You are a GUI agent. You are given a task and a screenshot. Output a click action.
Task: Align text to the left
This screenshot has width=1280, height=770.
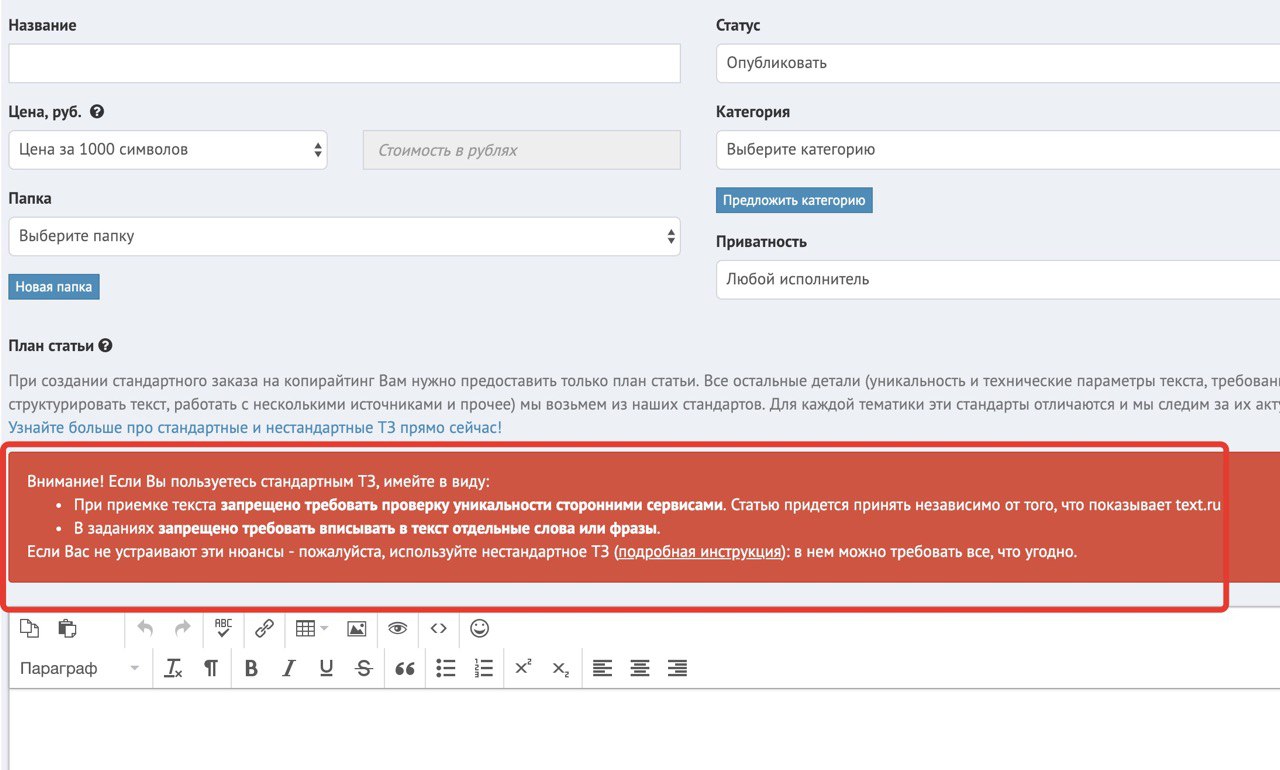click(602, 668)
